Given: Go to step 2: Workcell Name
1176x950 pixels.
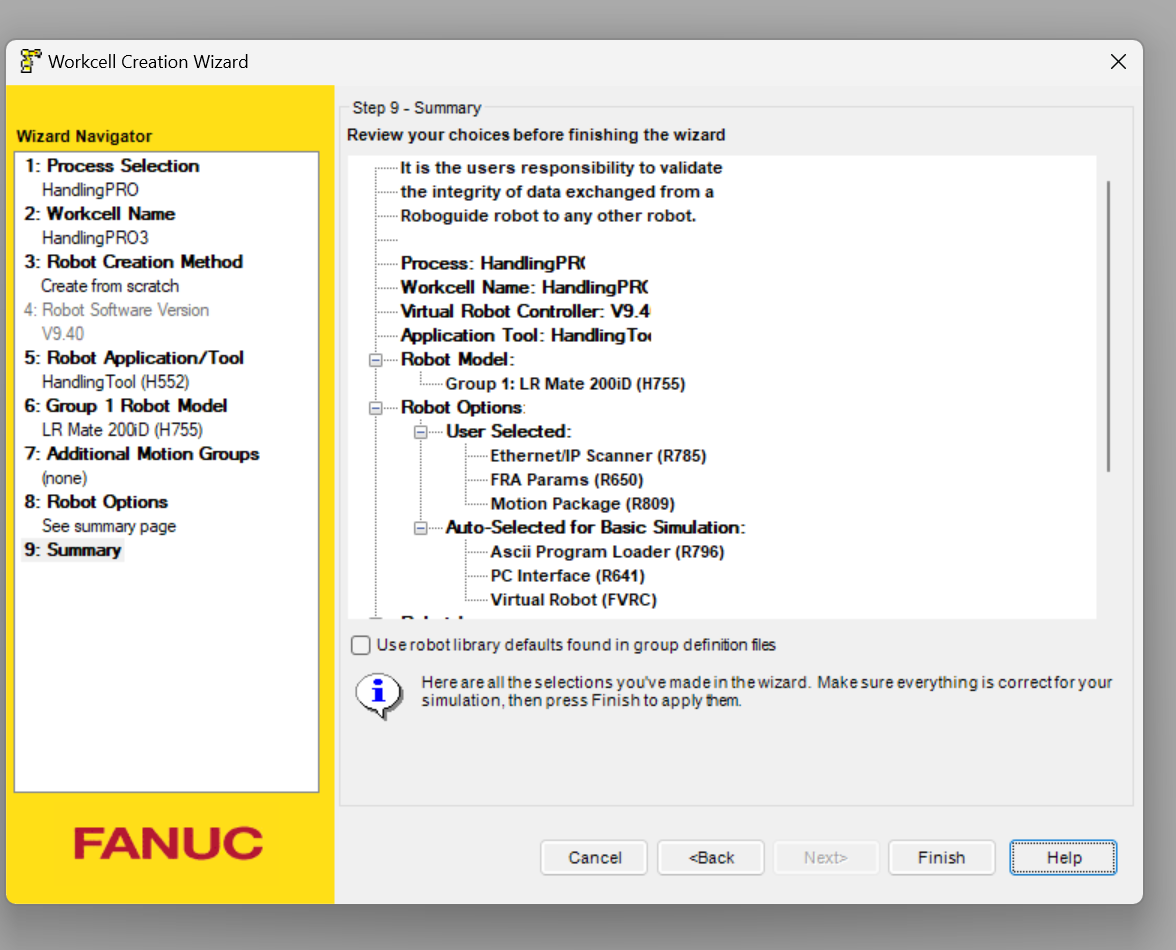Looking at the screenshot, I should [x=100, y=214].
